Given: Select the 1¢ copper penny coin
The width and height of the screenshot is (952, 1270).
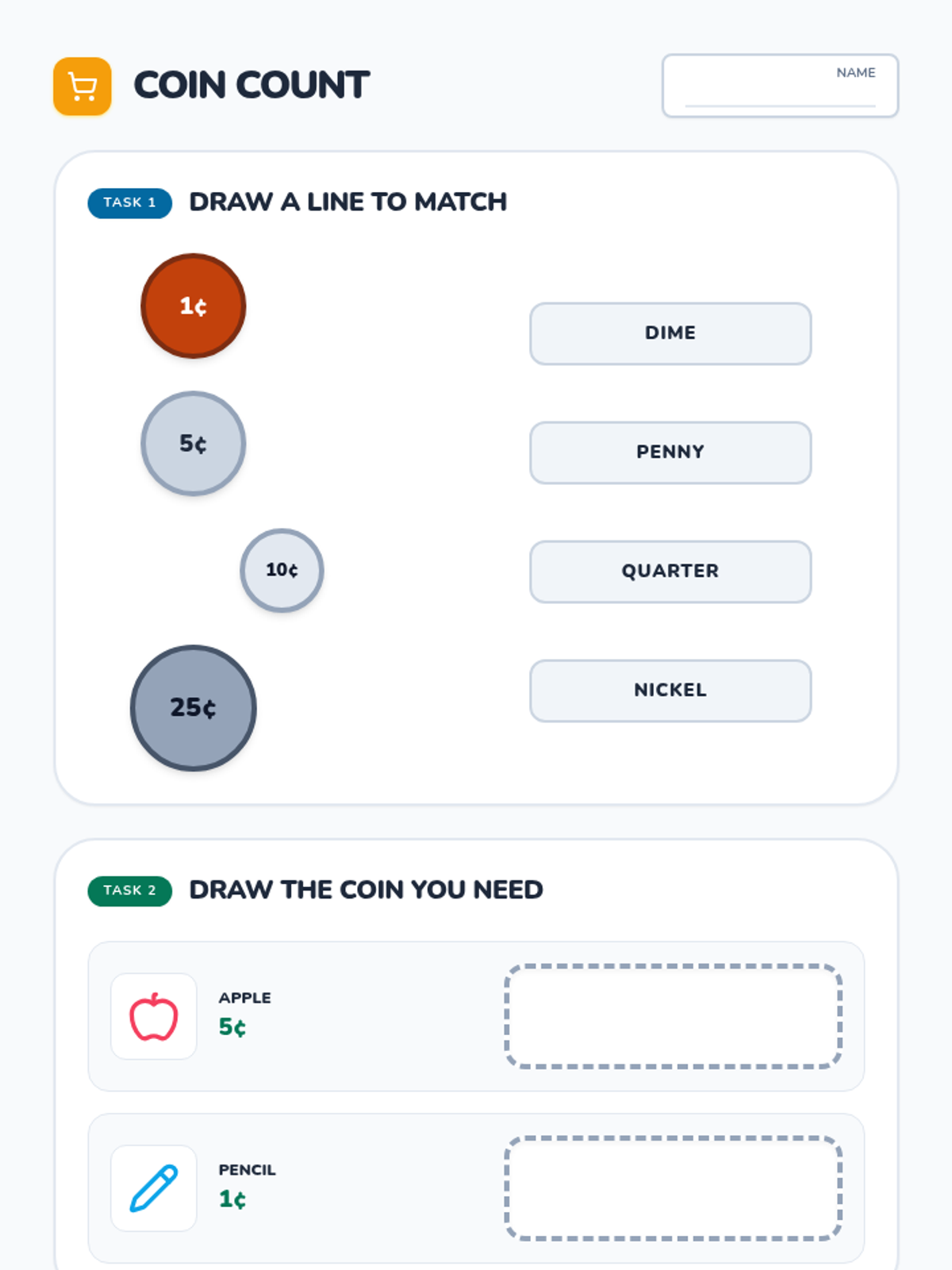Looking at the screenshot, I should click(x=194, y=306).
